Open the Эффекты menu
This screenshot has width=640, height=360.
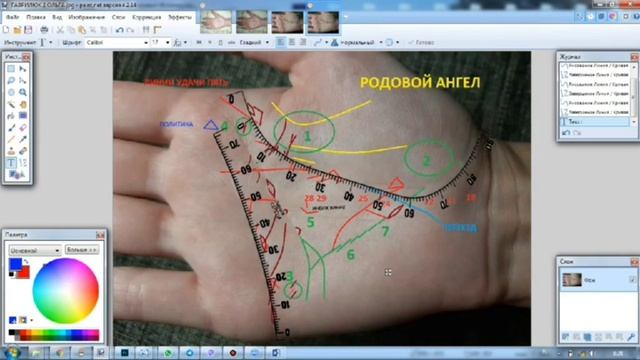coord(180,17)
